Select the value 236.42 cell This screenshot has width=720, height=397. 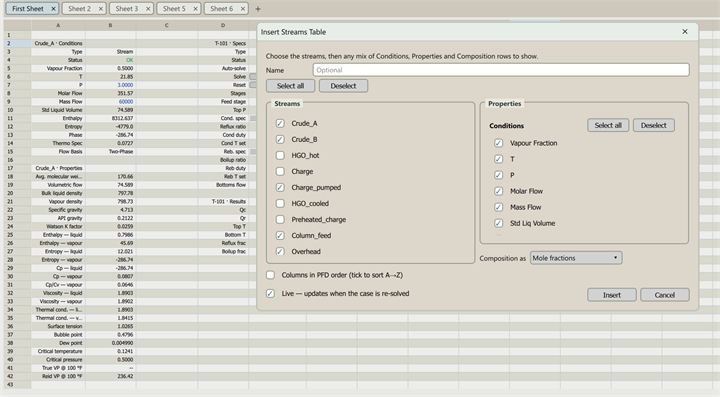pos(110,376)
